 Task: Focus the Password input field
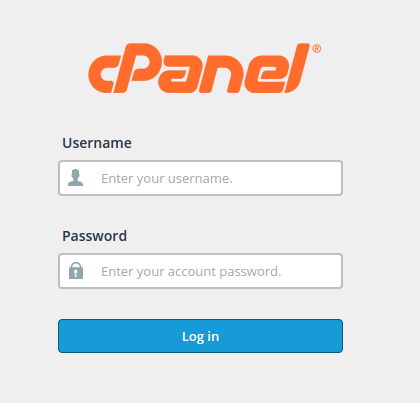(200, 271)
